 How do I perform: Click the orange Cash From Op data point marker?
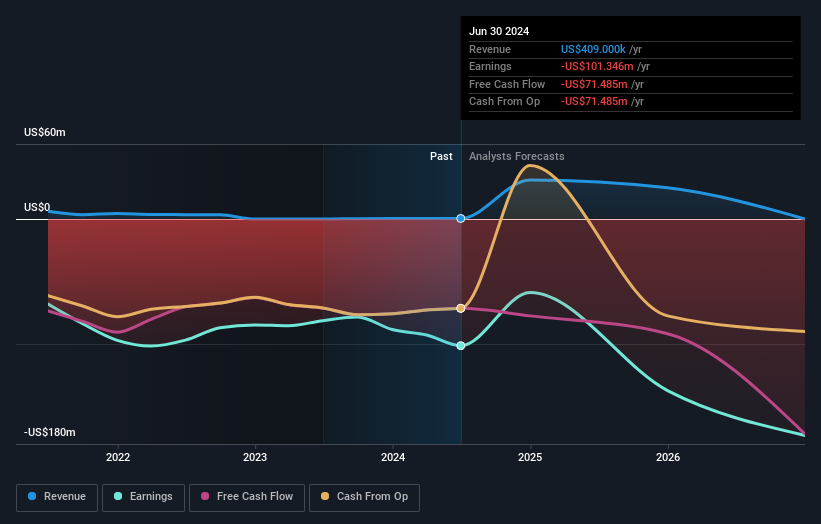pyautogui.click(x=461, y=308)
